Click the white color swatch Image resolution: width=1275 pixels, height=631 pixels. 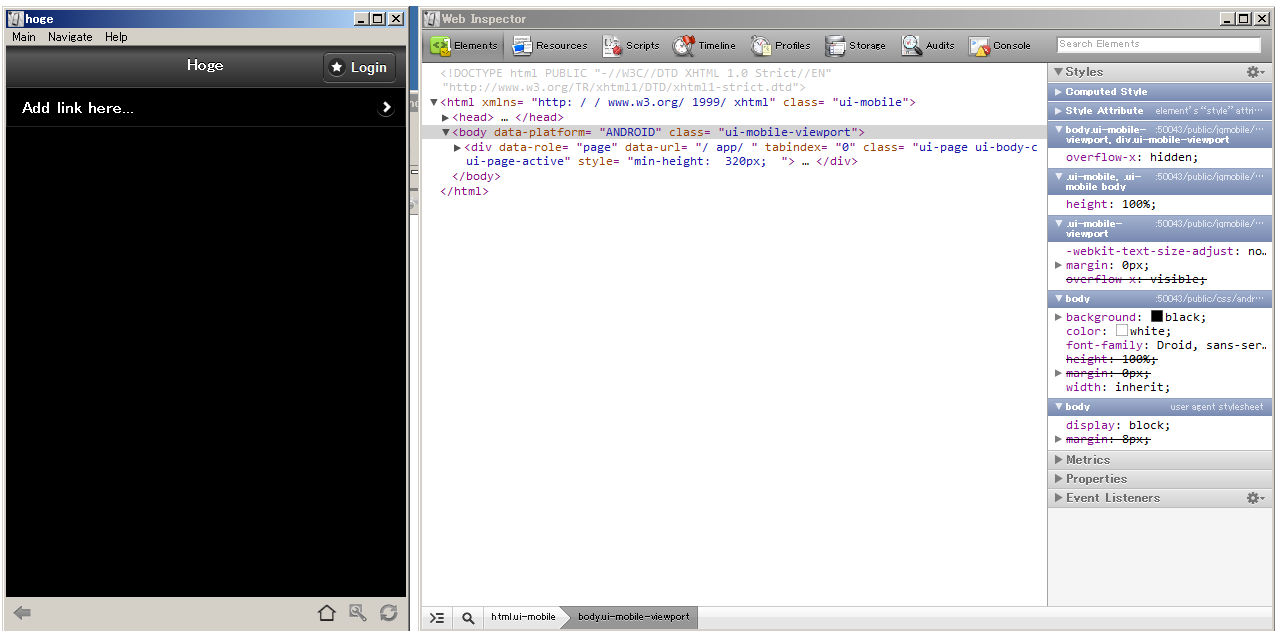click(x=1122, y=330)
